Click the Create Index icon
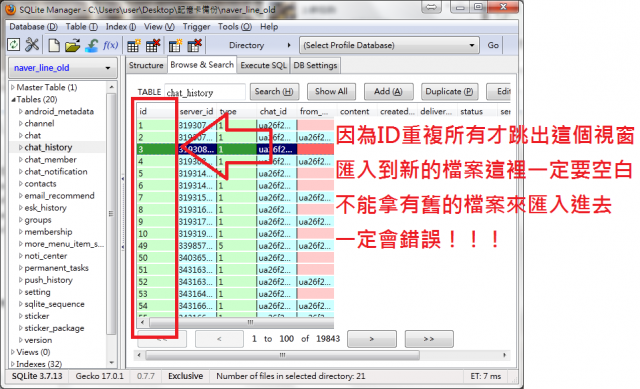This screenshot has height=389, width=640. 176,45
